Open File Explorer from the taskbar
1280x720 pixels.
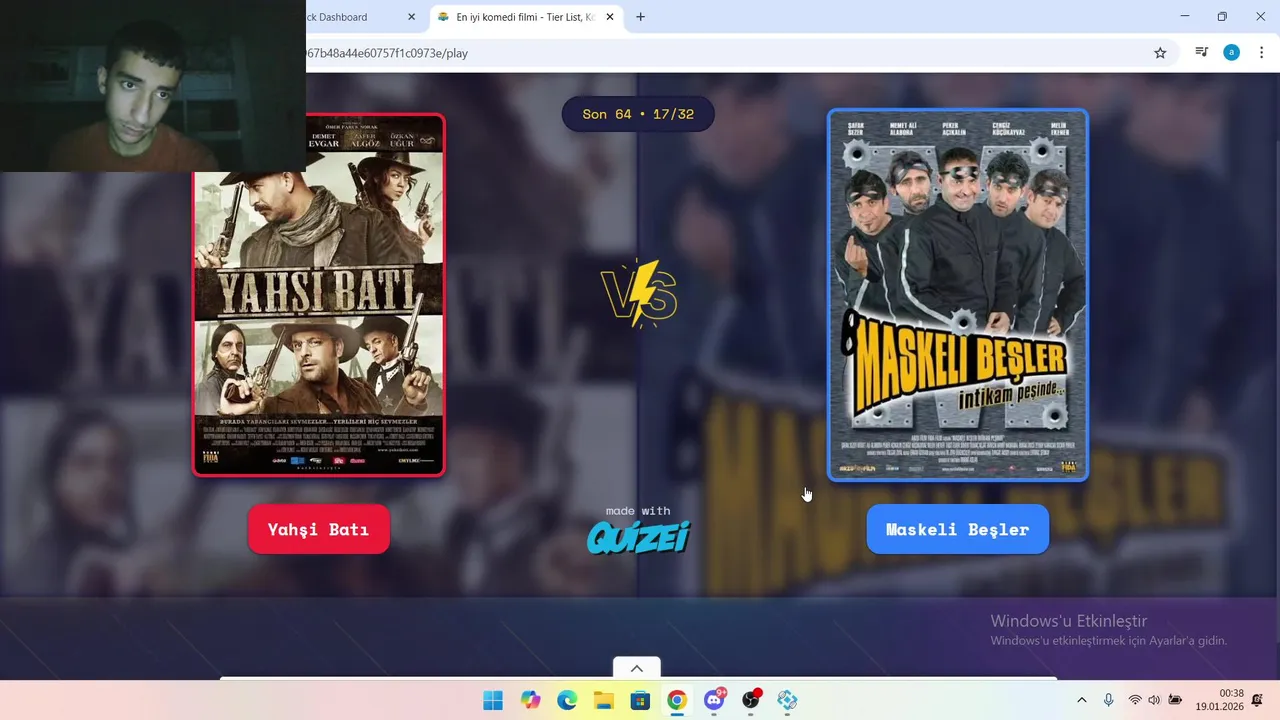[x=604, y=700]
